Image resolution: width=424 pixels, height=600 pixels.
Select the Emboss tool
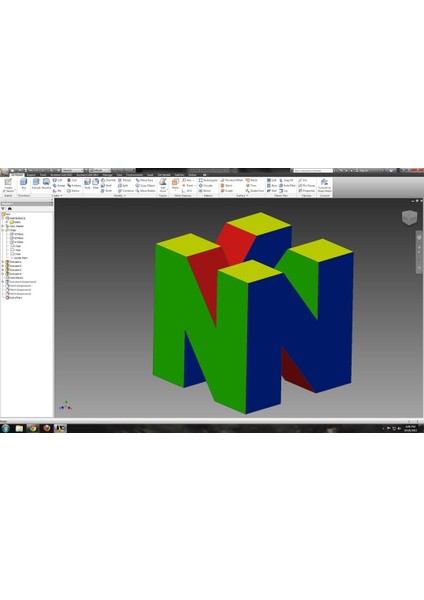(74, 186)
